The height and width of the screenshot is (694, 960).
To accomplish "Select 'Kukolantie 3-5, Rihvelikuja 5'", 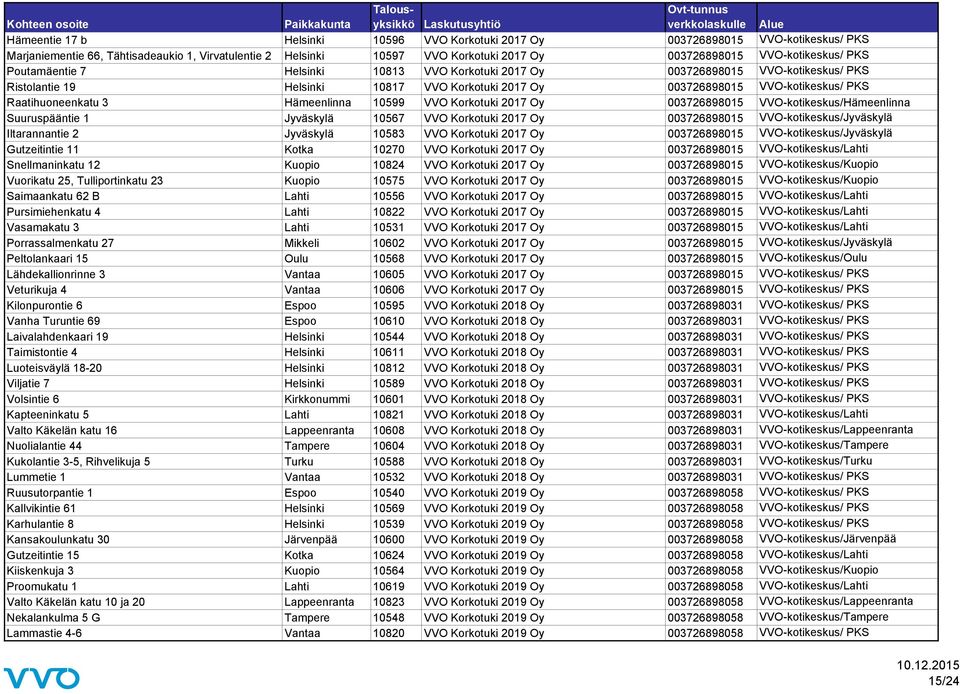I will 78,462.
